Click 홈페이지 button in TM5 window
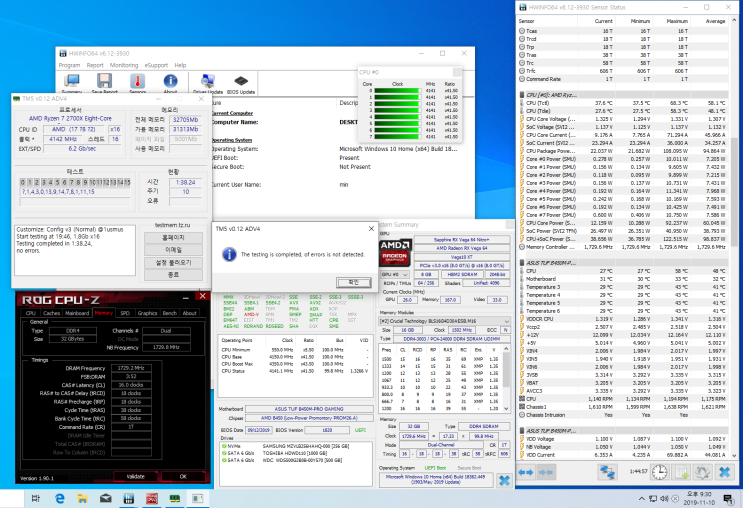The width and height of the screenshot is (743, 508). click(x=173, y=237)
